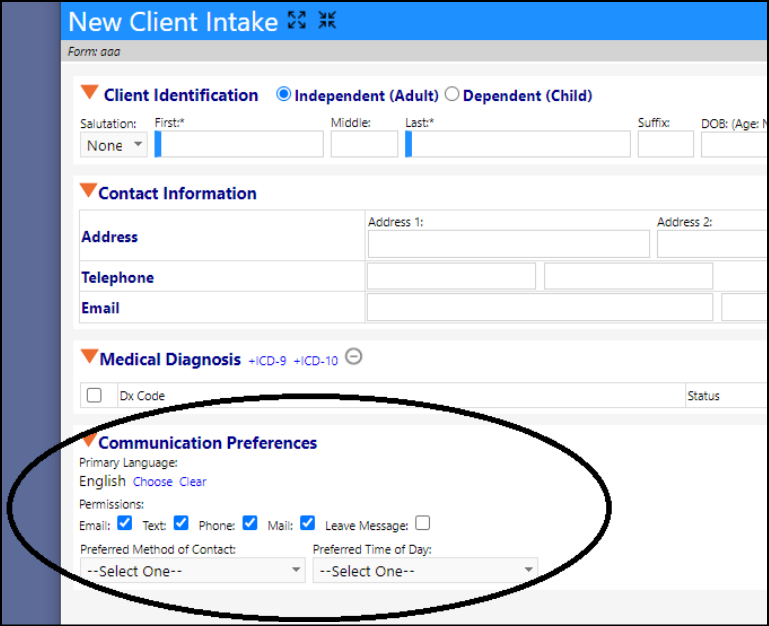Open the Salutation dropdown showing None
Image resolution: width=769 pixels, height=626 pixels.
114,145
